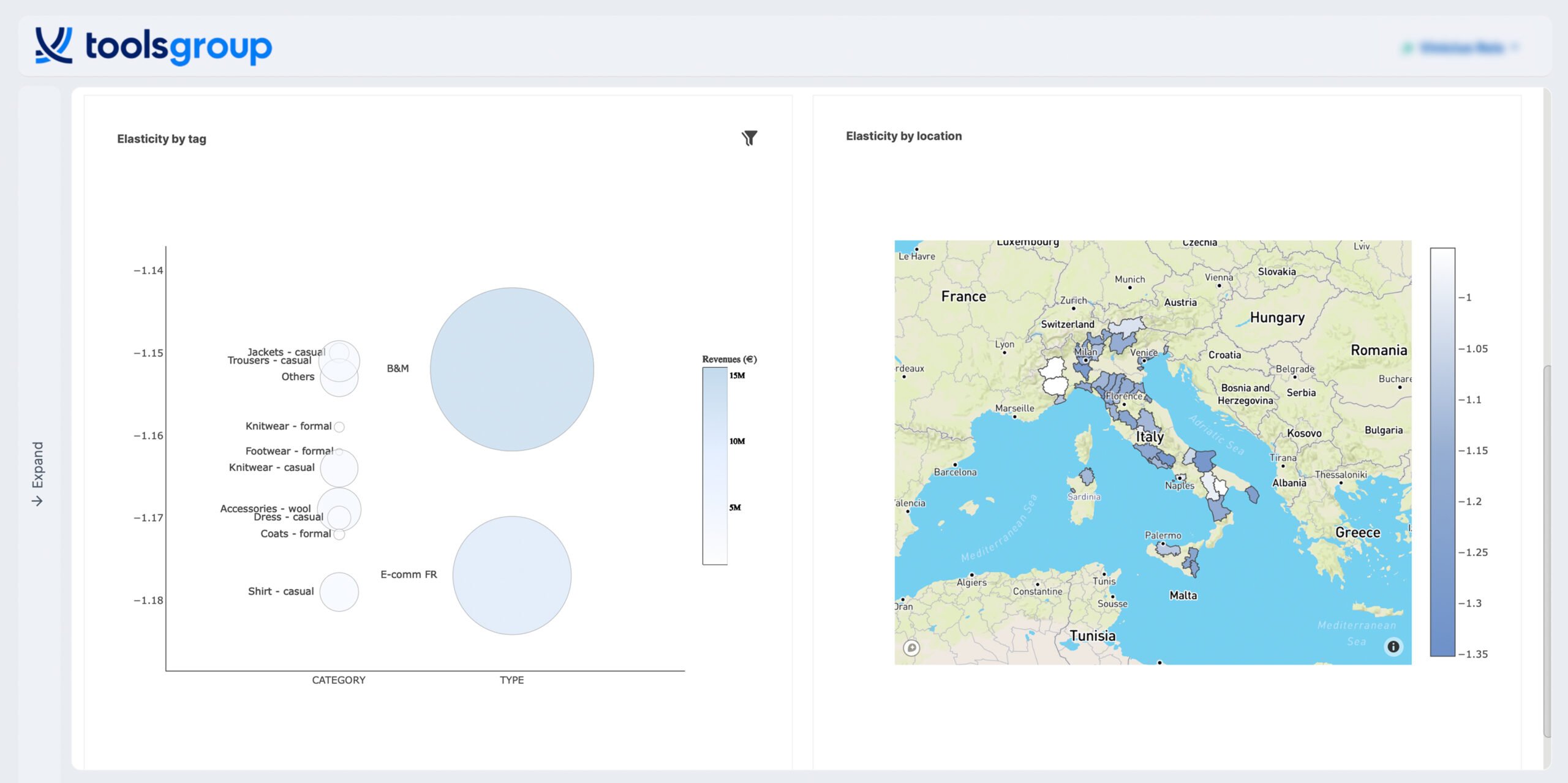1568x783 pixels.
Task: Select the large B&M bubble
Action: (x=512, y=369)
